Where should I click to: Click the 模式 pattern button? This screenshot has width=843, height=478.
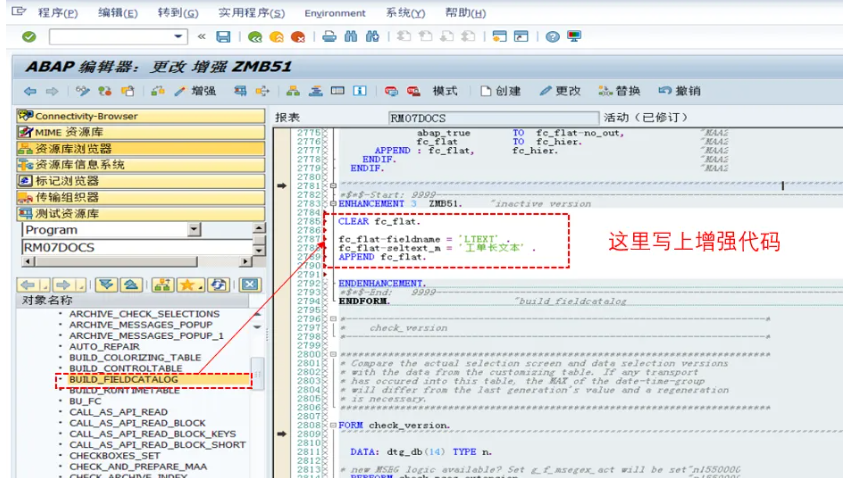pyautogui.click(x=445, y=91)
